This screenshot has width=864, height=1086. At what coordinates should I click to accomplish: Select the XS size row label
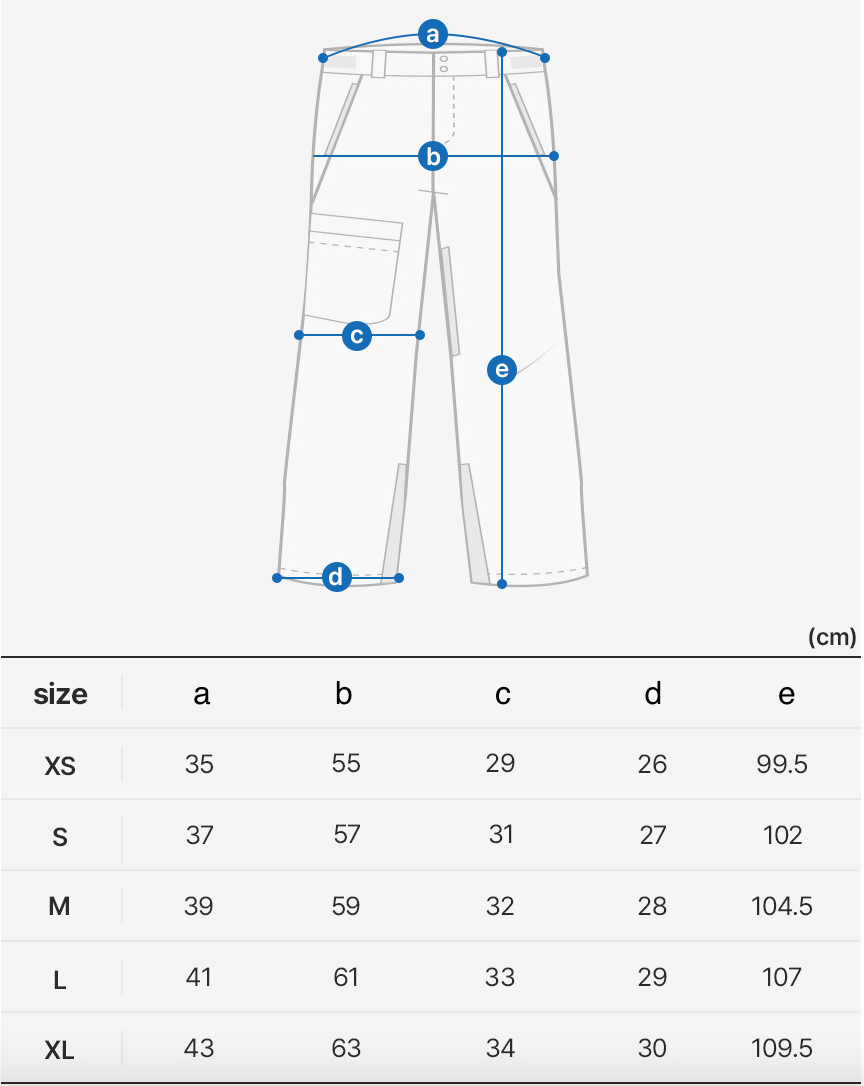pos(60,766)
